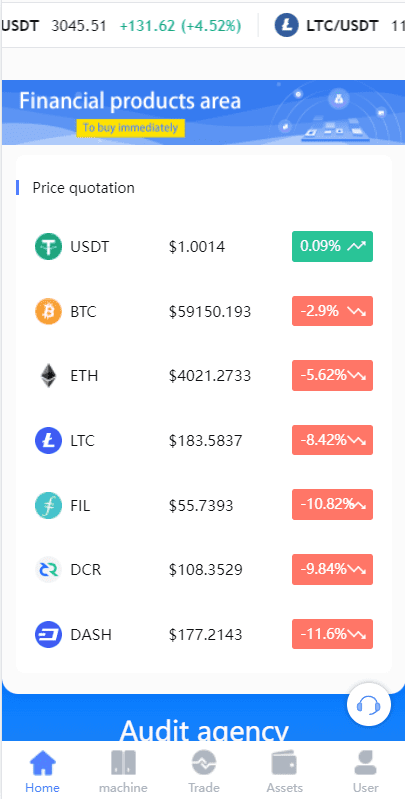Open the machine tab
Image resolution: width=405 pixels, height=799 pixels.
123,770
